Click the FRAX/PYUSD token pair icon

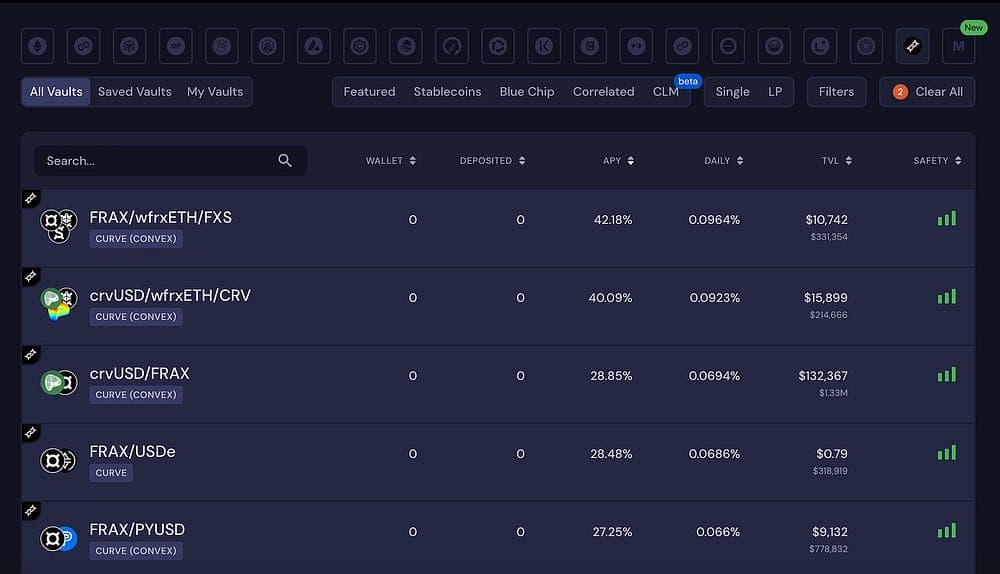[59, 539]
